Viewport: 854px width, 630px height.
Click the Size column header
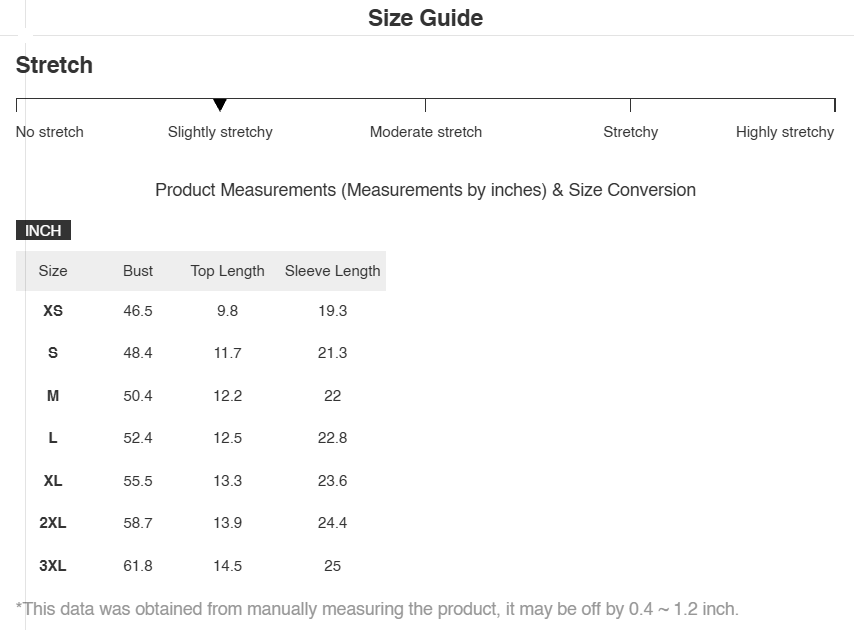click(53, 271)
